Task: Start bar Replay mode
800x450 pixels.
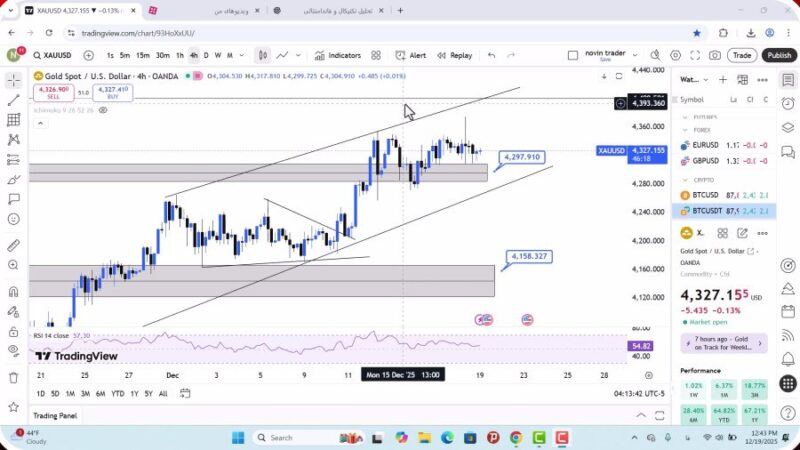Action: click(454, 55)
